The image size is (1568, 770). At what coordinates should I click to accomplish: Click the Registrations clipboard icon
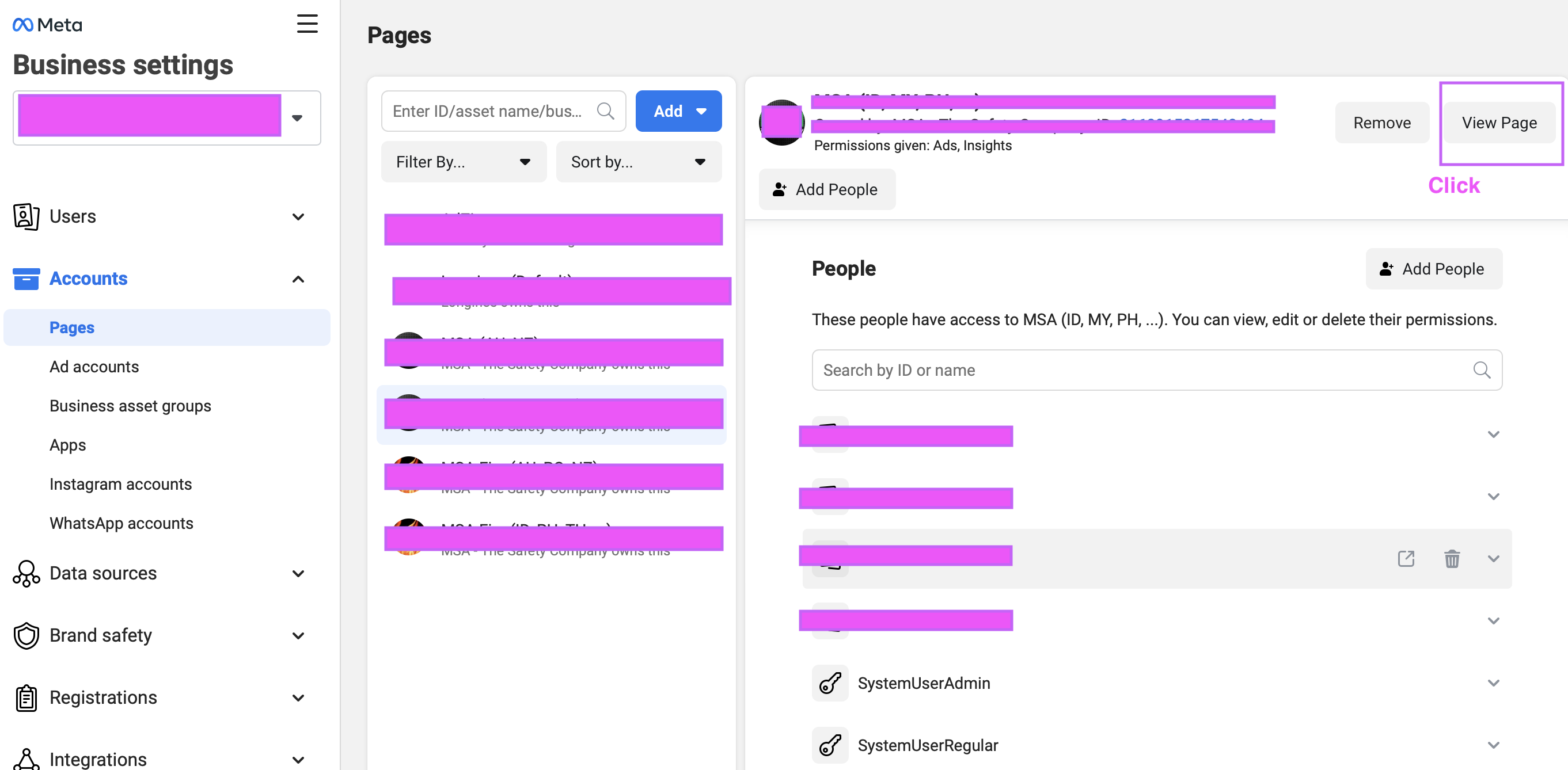(26, 697)
